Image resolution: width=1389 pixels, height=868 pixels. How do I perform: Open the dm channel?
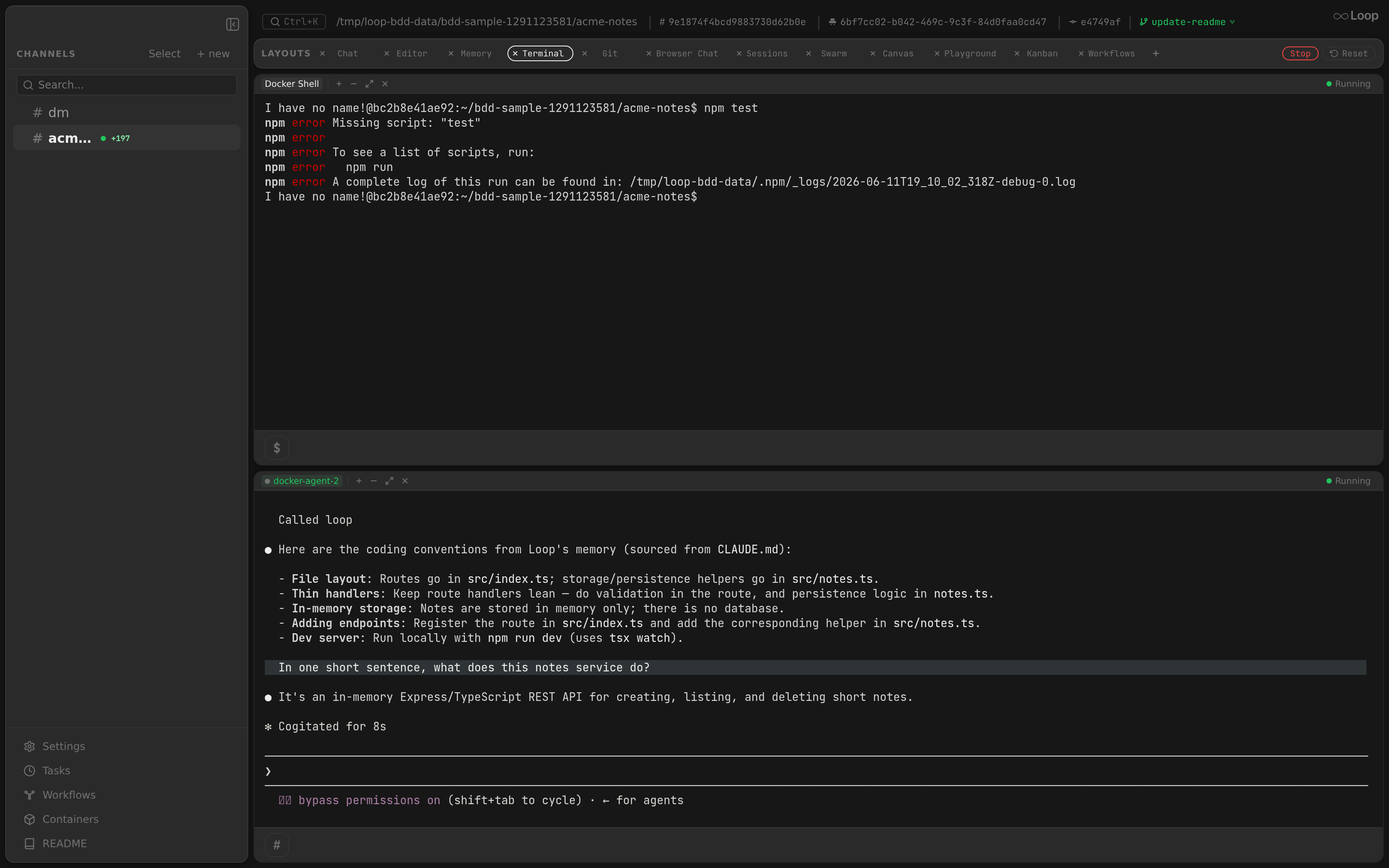pyautogui.click(x=126, y=112)
